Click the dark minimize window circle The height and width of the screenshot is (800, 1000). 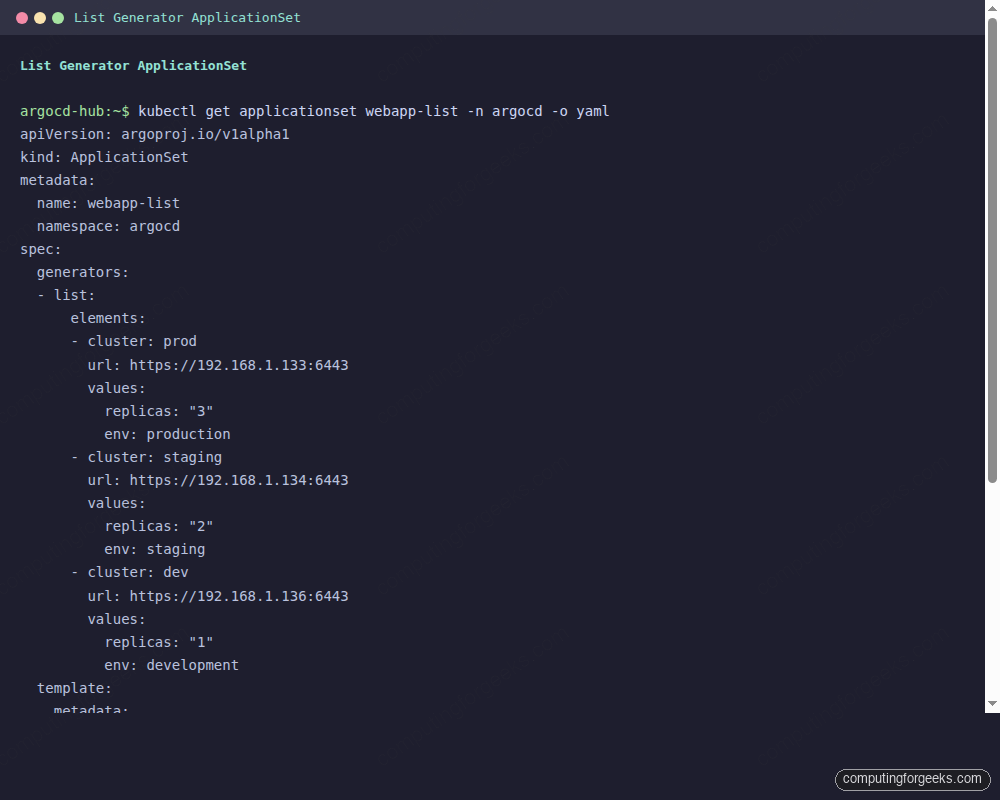click(39, 17)
